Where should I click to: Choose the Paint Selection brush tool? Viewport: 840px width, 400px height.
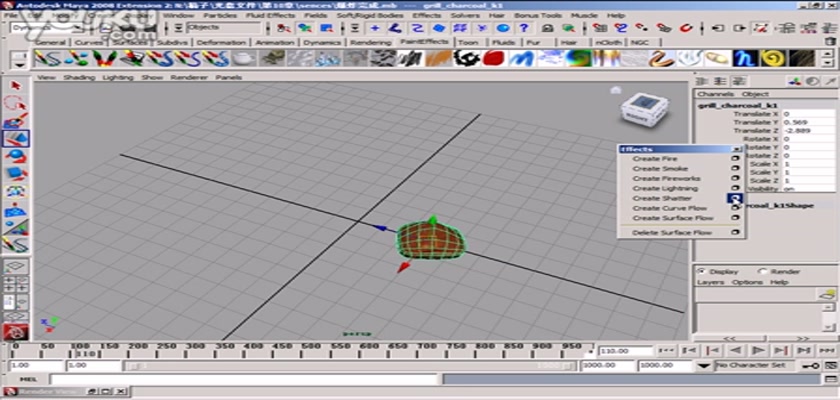(16, 120)
